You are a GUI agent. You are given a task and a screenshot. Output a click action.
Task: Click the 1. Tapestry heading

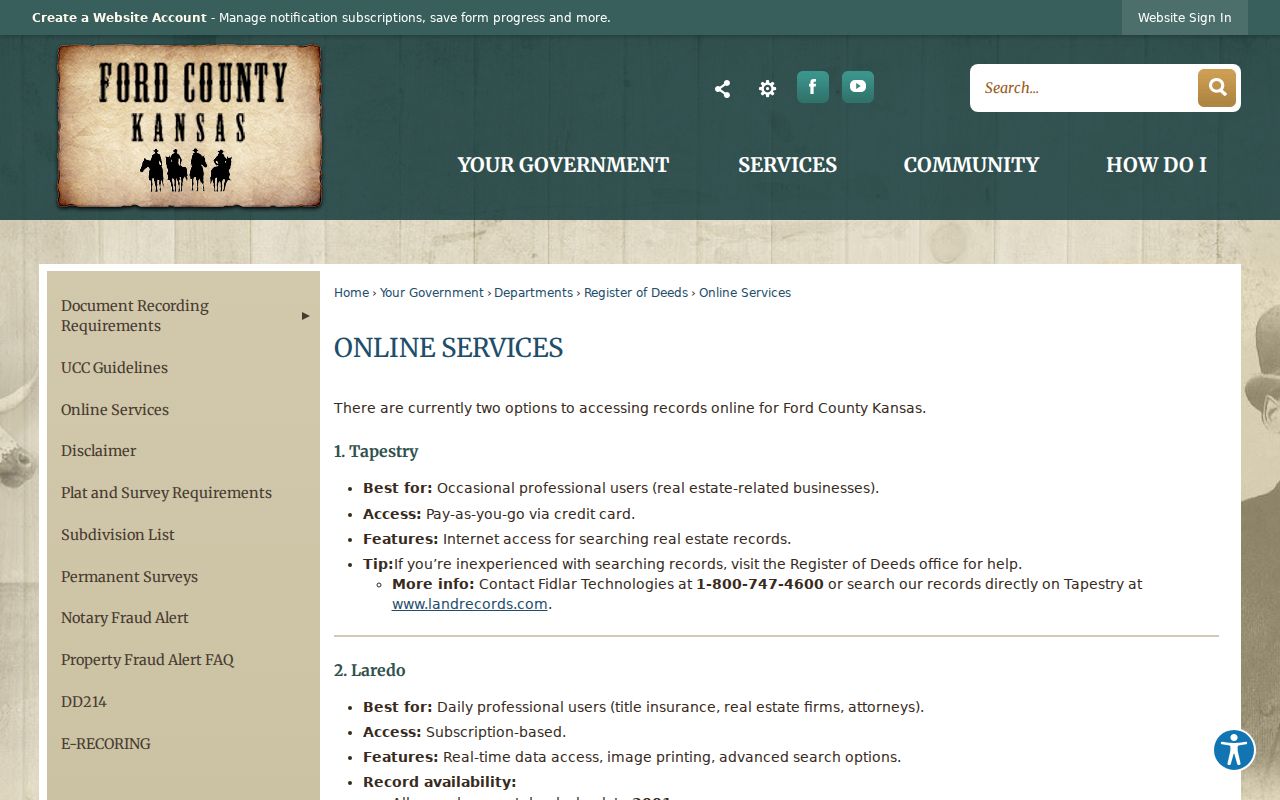pyautogui.click(x=376, y=451)
